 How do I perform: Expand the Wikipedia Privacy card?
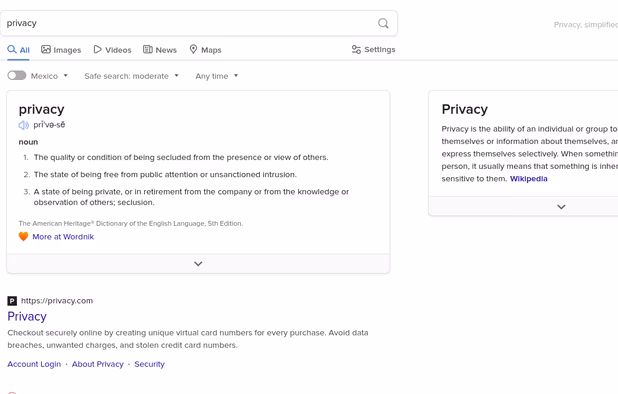[x=561, y=206]
